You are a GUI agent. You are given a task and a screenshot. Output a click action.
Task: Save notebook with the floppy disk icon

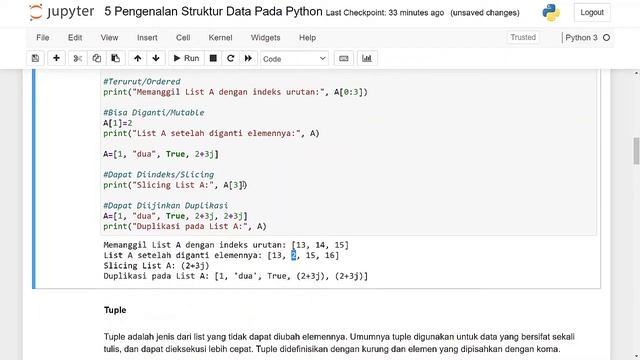[x=36, y=58]
